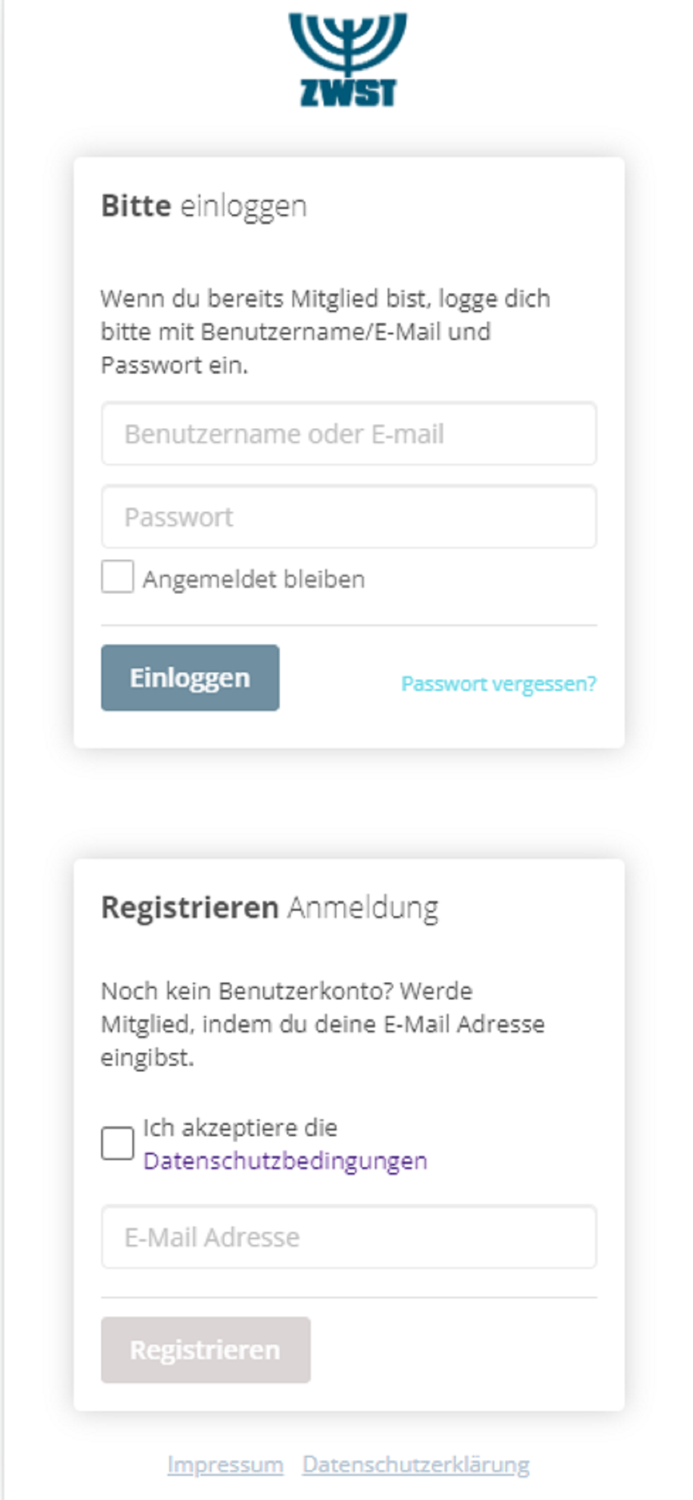This screenshot has height=1500, width=693.
Task: Tick the Datenschutzbedingungen acceptance checkbox
Action: [118, 1143]
